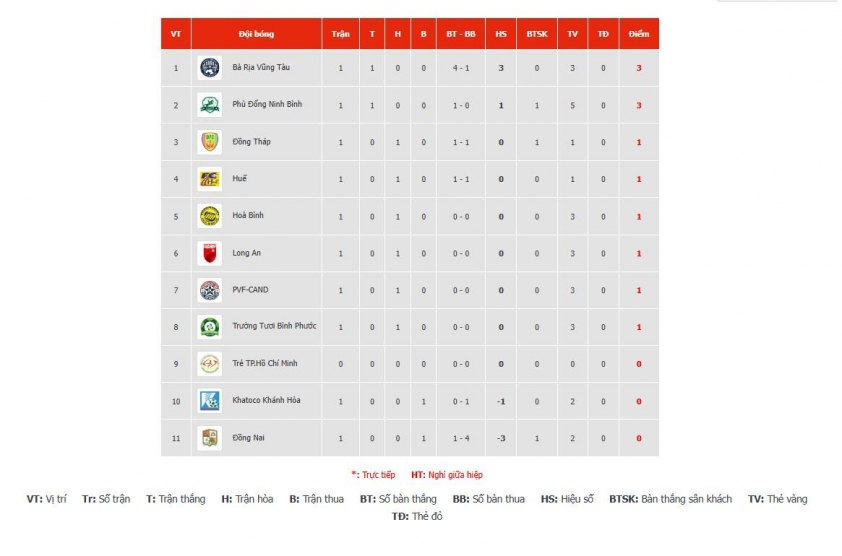
Task: Open the Khatoco Khánh Hòa team name
Action: [266, 400]
